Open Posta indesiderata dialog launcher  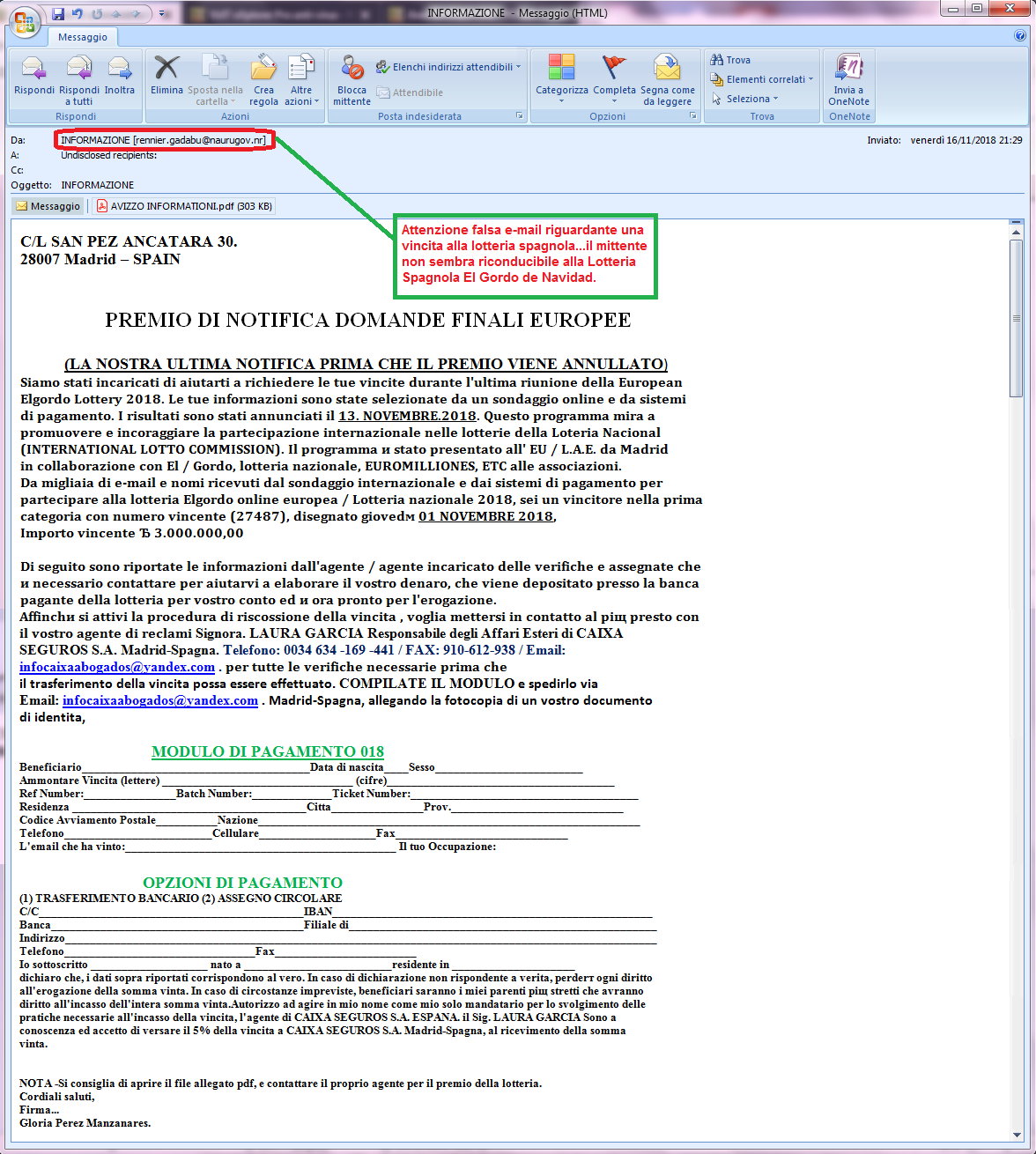pos(520,116)
